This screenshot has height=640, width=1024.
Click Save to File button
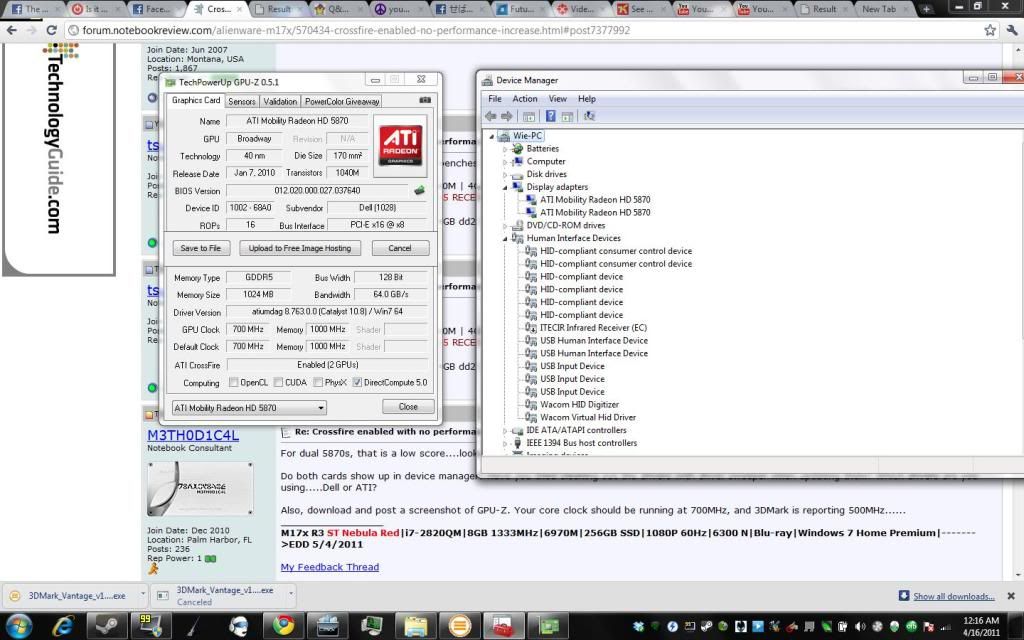(200, 248)
